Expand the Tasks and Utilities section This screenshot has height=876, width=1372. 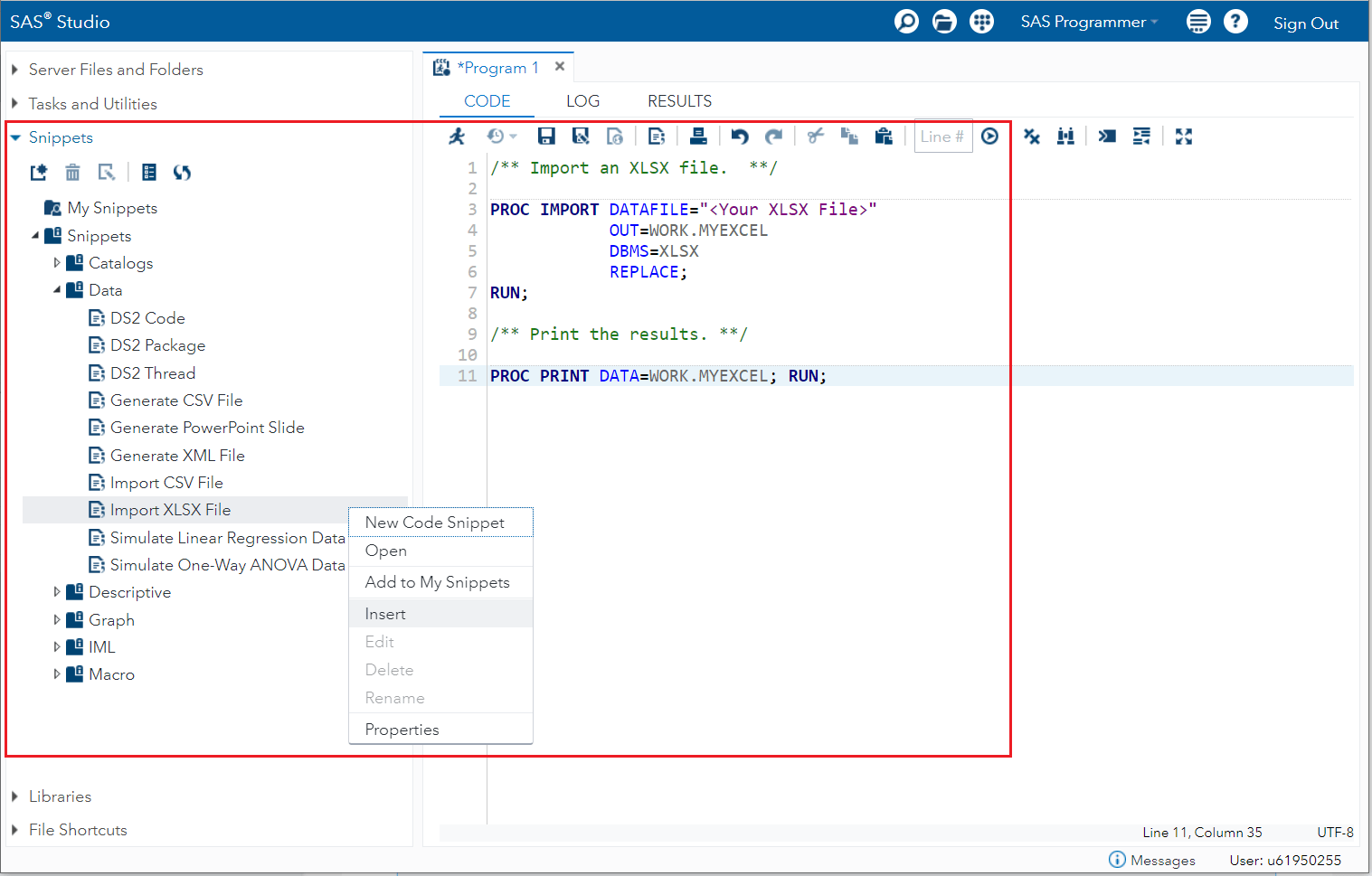[x=14, y=104]
